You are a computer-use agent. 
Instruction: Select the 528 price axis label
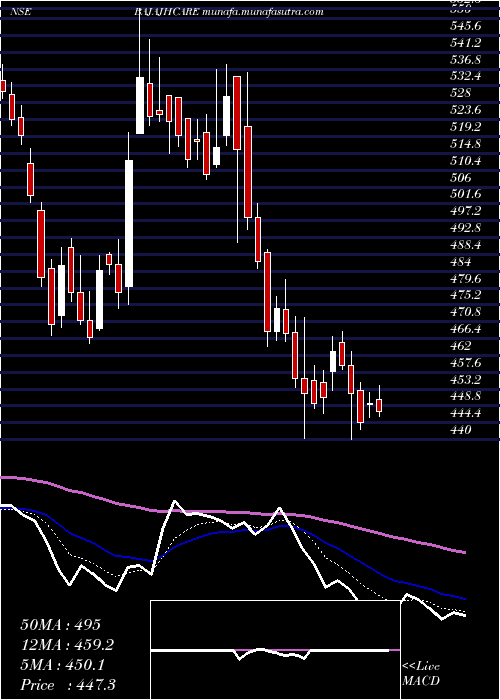pyautogui.click(x=460, y=93)
